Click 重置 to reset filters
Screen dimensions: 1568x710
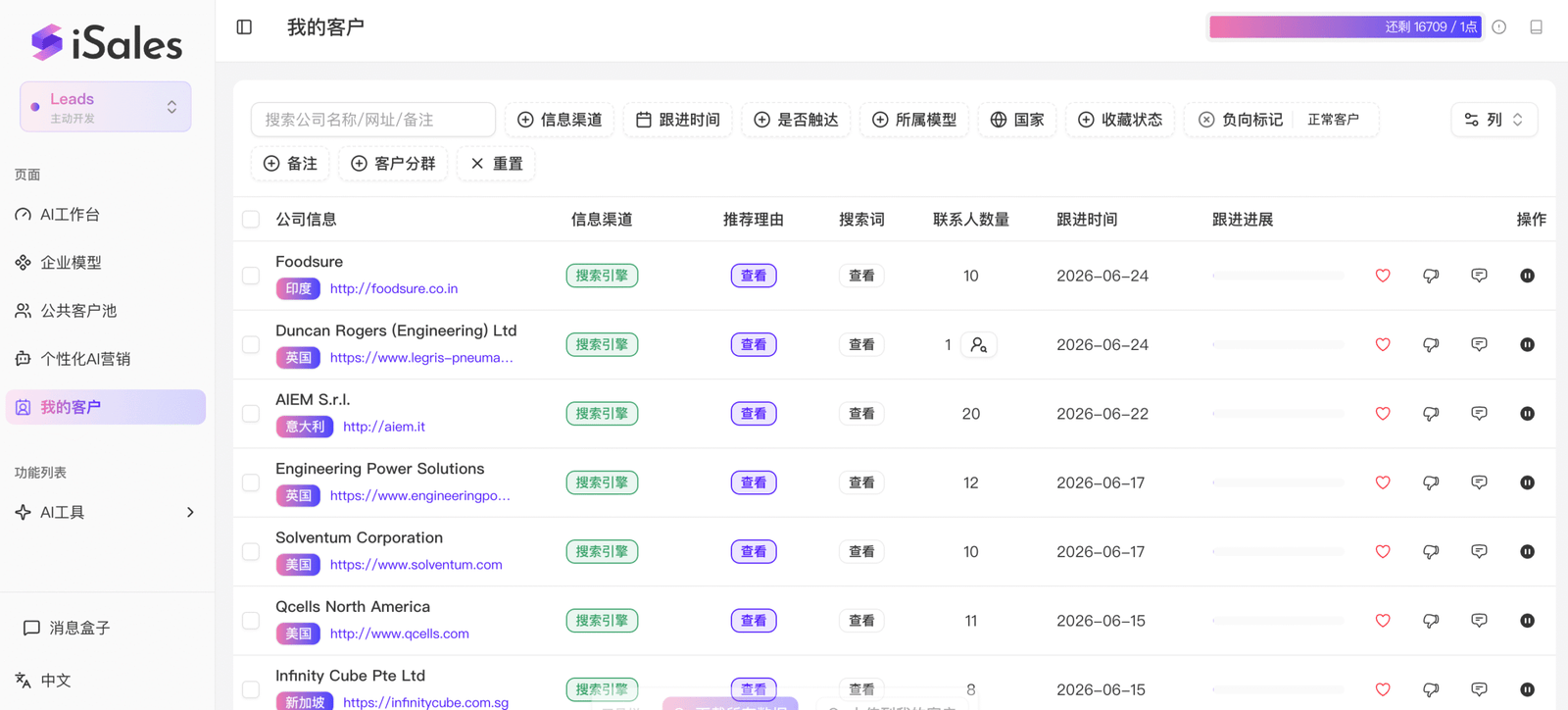click(x=497, y=164)
